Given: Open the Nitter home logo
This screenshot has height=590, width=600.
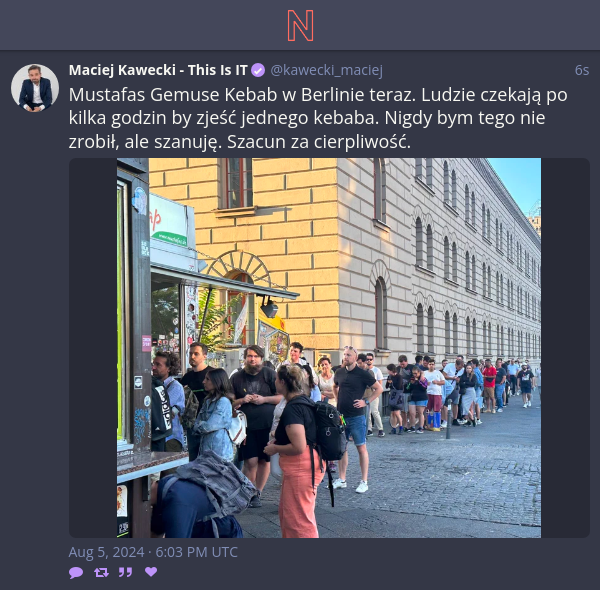Looking at the screenshot, I should click(x=300, y=26).
